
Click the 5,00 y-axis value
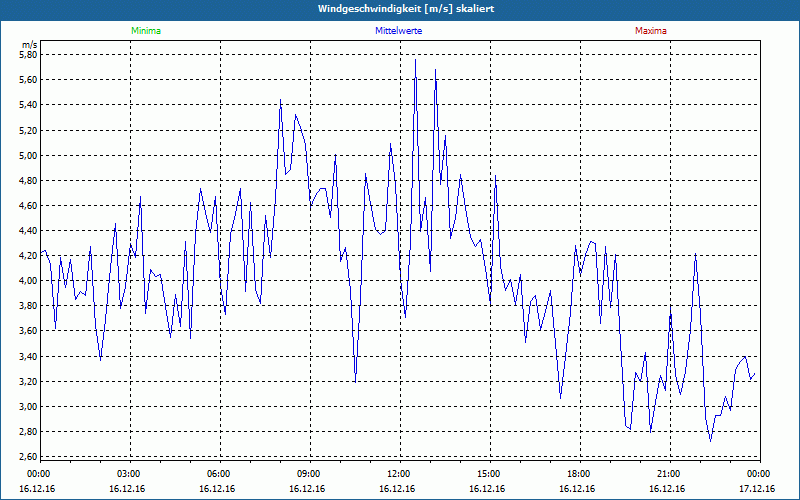click(28, 155)
